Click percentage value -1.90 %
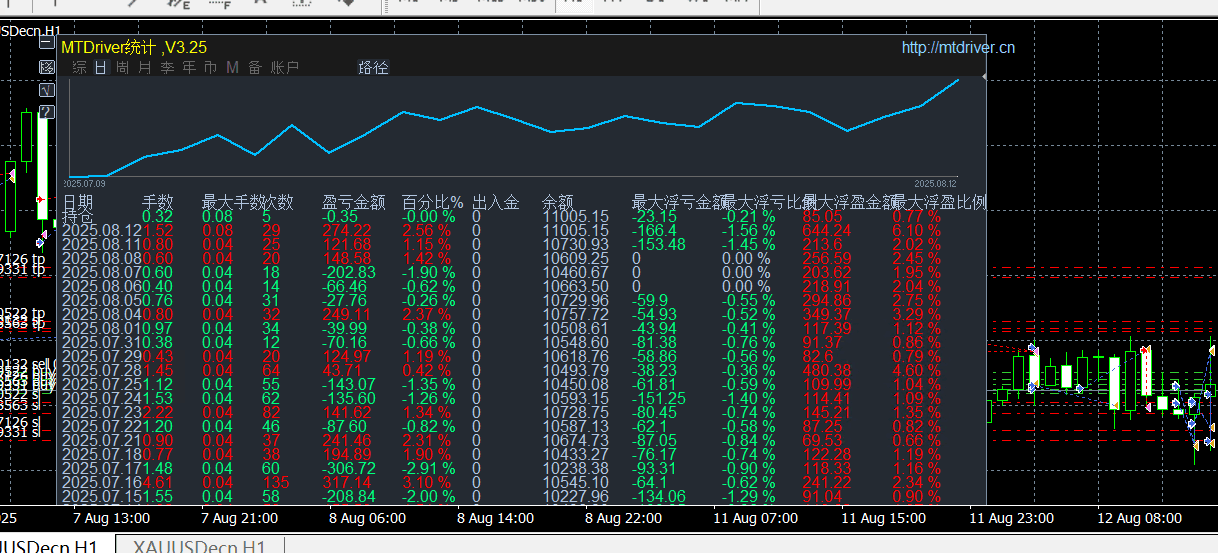Screen dimensions: 1218x553 coord(429,272)
